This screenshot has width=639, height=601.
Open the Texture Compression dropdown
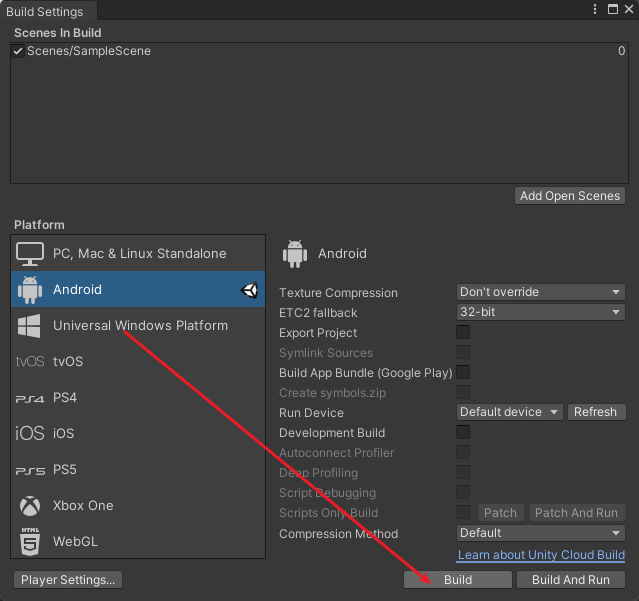pos(540,292)
